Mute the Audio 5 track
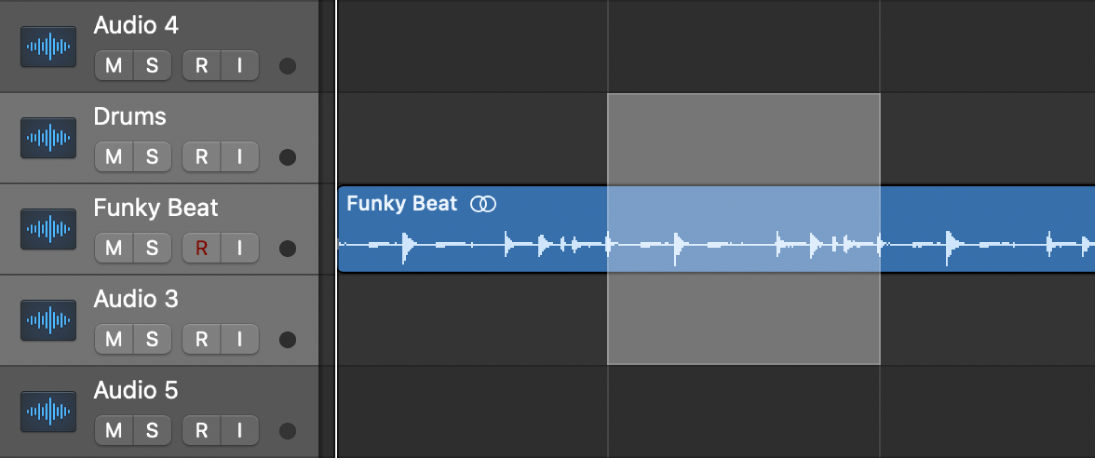This screenshot has height=460, width=1096. tap(114, 430)
